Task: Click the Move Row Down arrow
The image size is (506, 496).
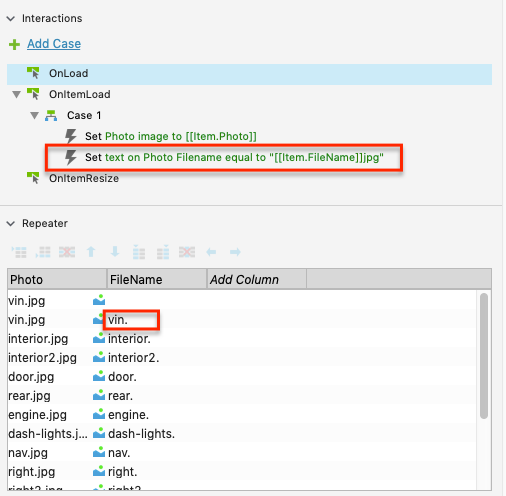Action: coord(115,252)
